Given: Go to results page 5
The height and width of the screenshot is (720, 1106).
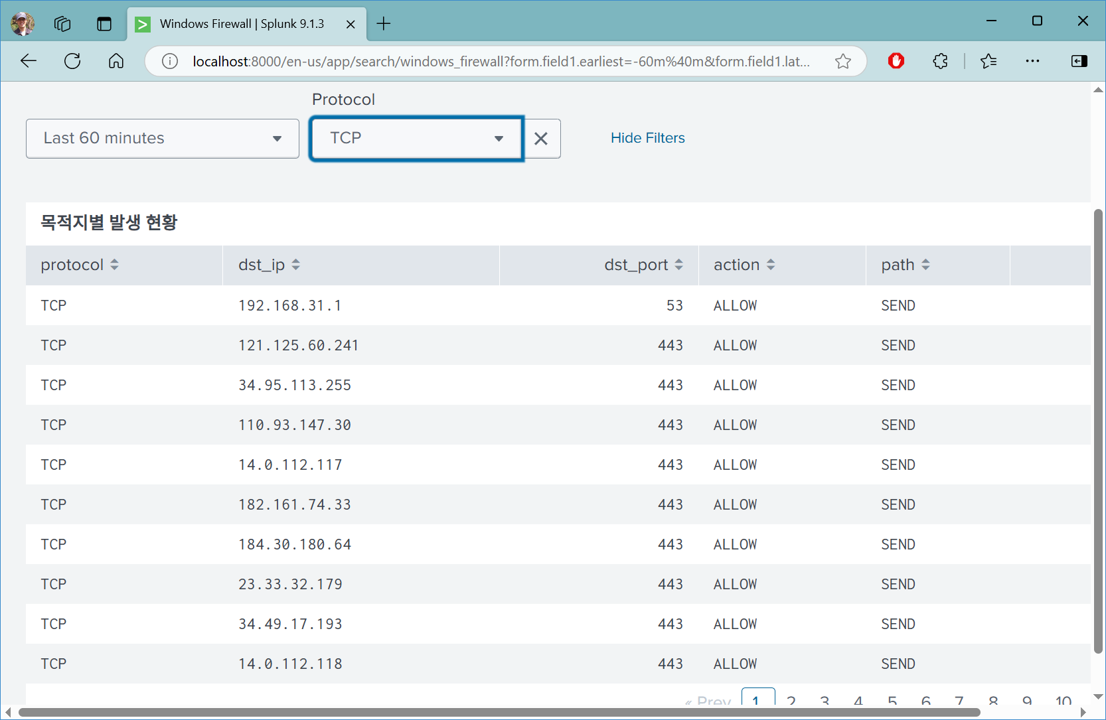Looking at the screenshot, I should click(892, 701).
